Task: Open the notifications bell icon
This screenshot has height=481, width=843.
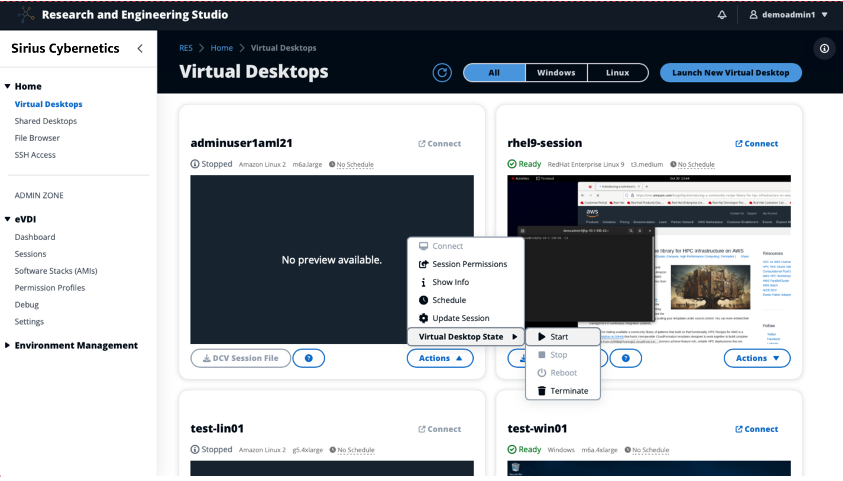Action: click(x=722, y=15)
